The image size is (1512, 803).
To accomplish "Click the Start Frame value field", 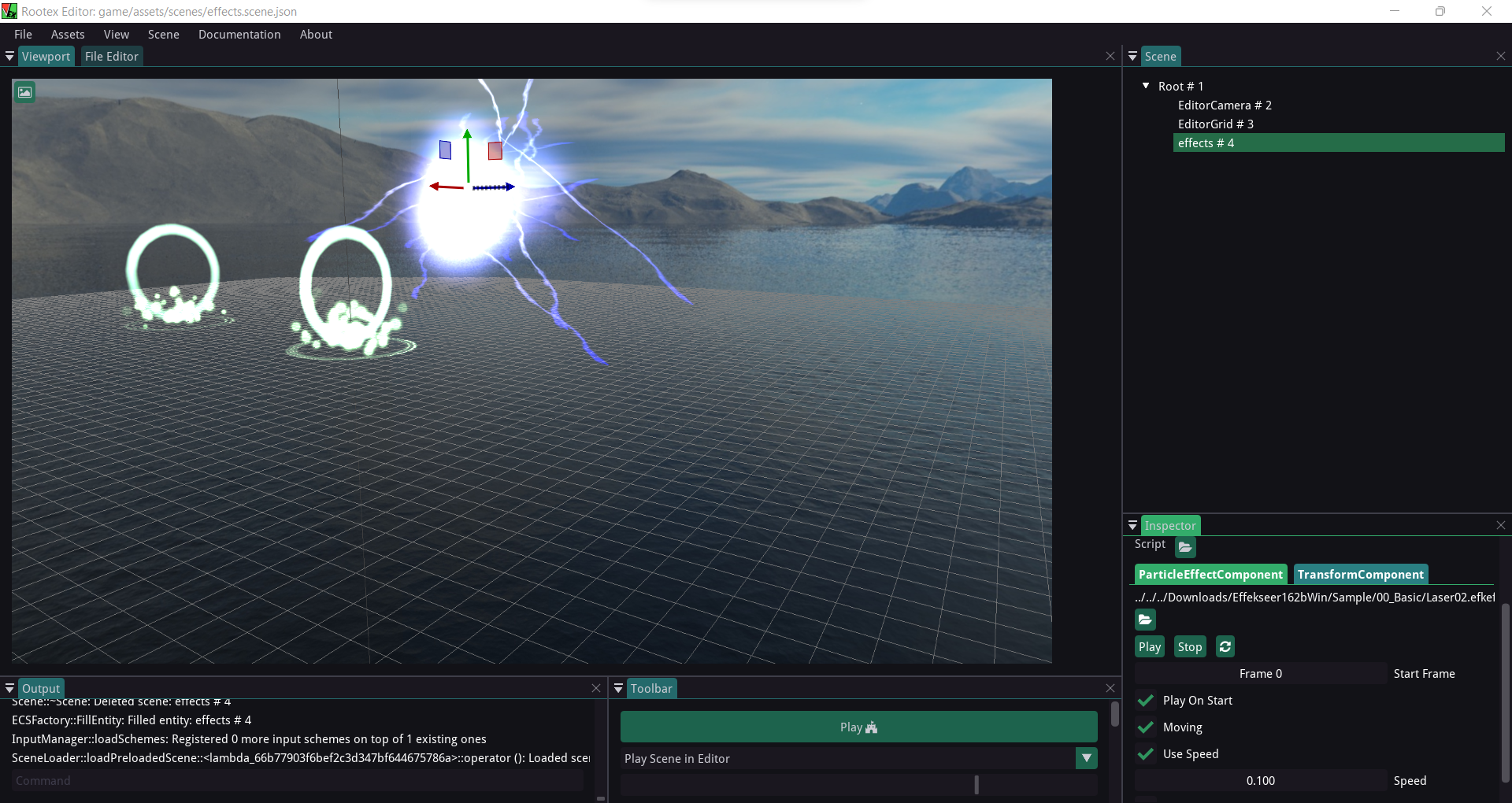I will click(1260, 673).
